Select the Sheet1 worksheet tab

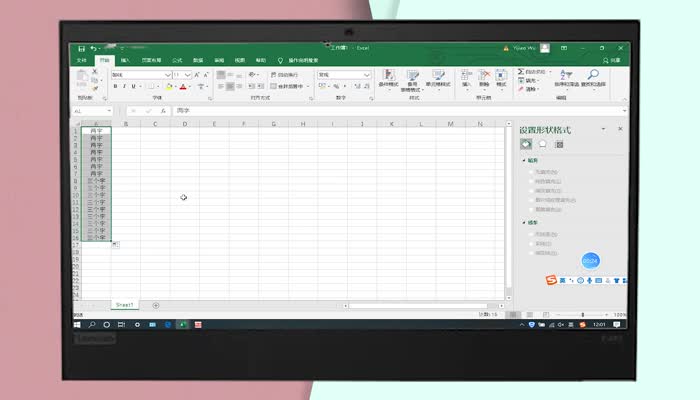(x=125, y=305)
